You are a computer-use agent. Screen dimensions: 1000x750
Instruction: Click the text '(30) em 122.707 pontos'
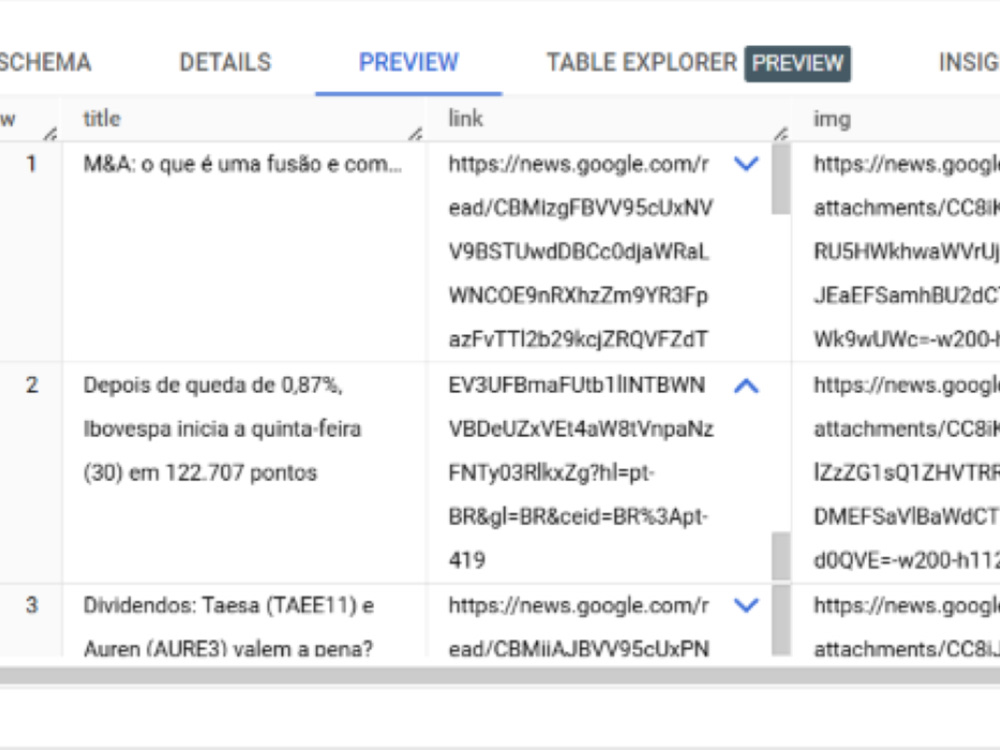coord(200,473)
